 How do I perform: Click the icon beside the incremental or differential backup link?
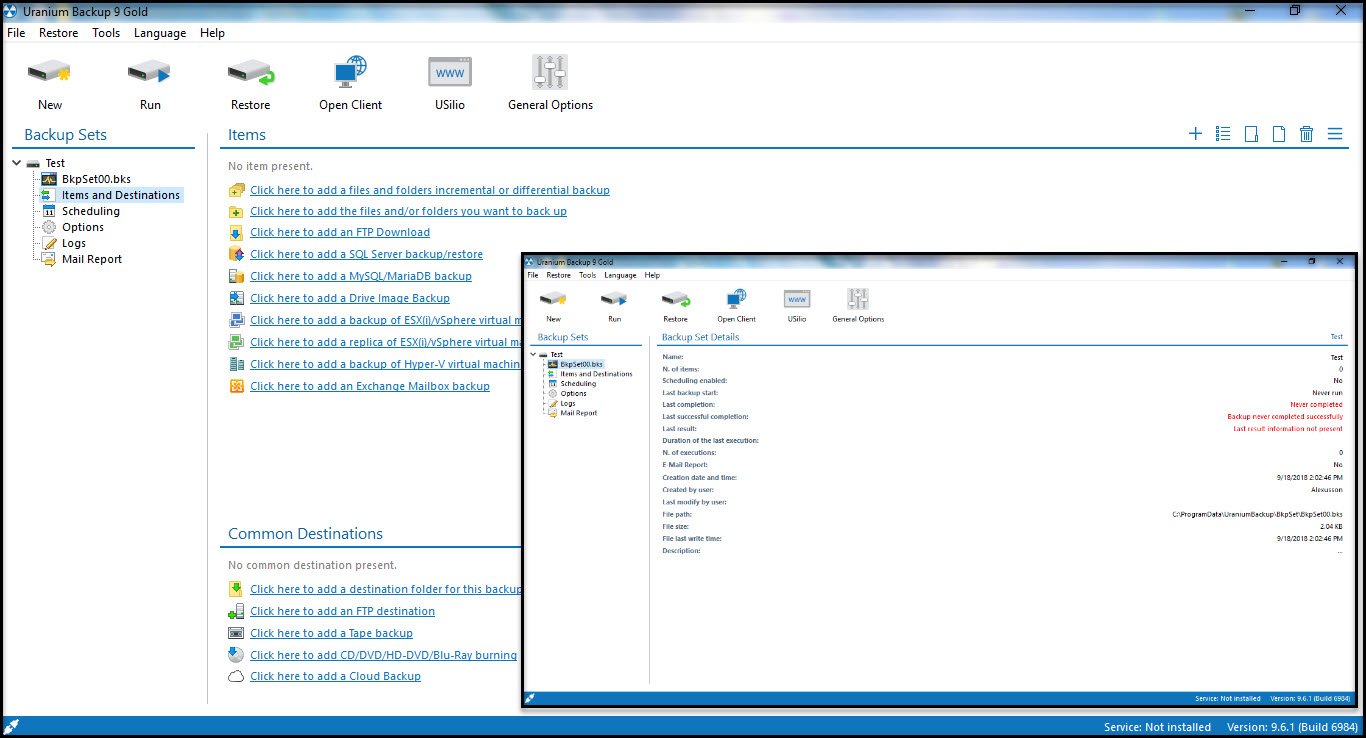pyautogui.click(x=236, y=190)
